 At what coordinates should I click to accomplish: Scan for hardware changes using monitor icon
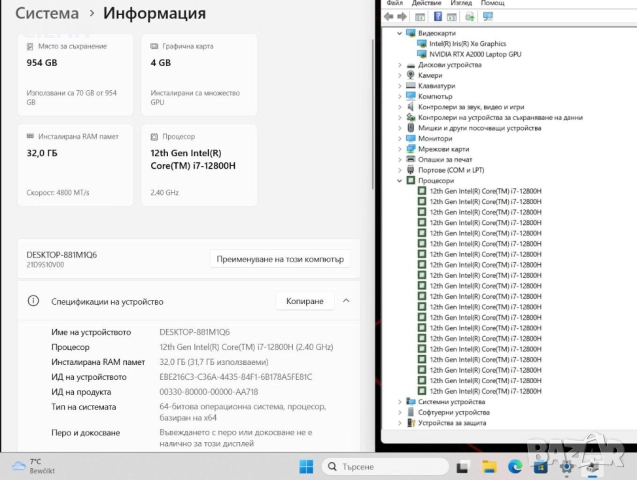tap(488, 17)
